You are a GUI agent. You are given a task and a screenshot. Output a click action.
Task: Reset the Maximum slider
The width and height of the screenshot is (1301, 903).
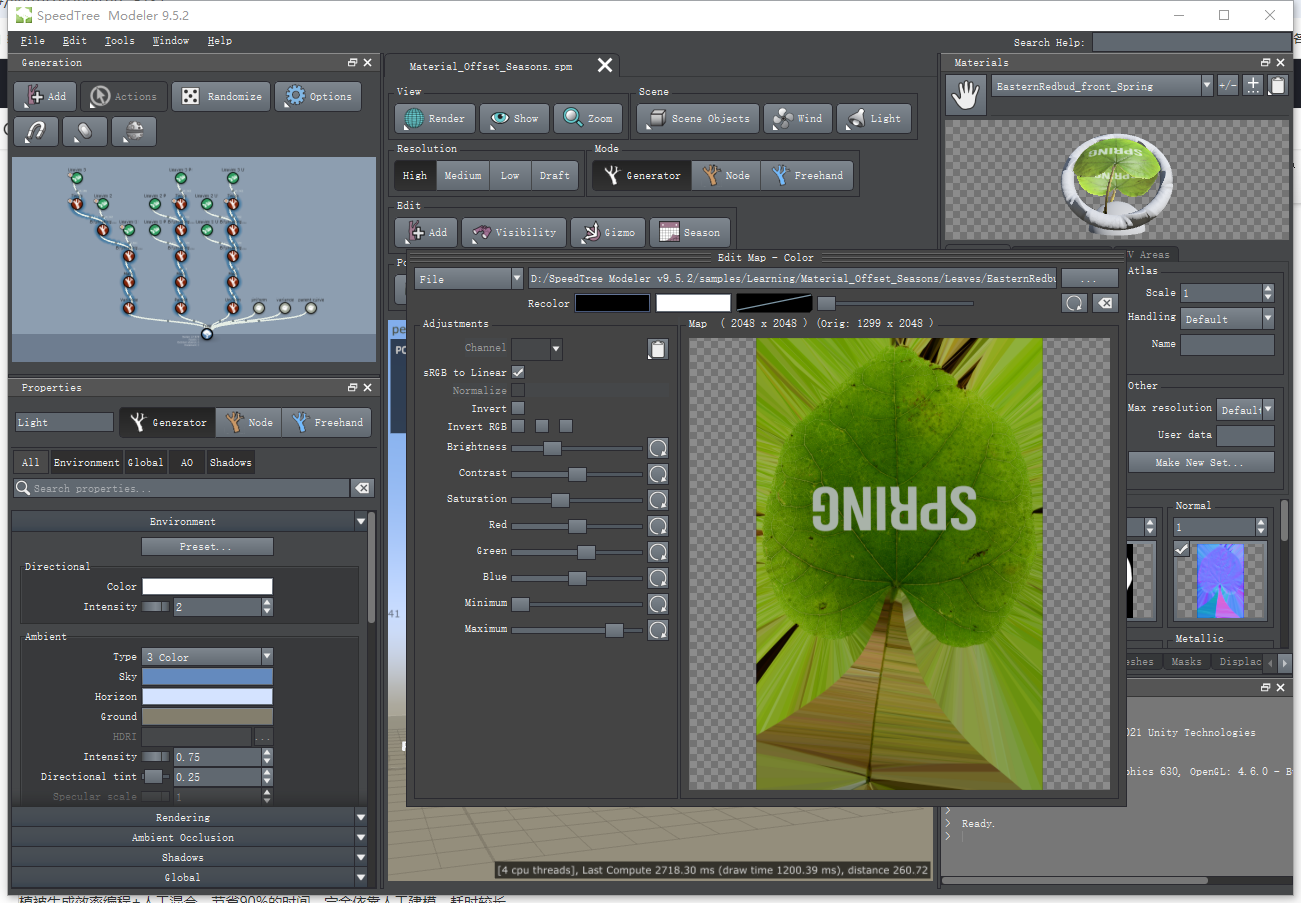point(657,629)
